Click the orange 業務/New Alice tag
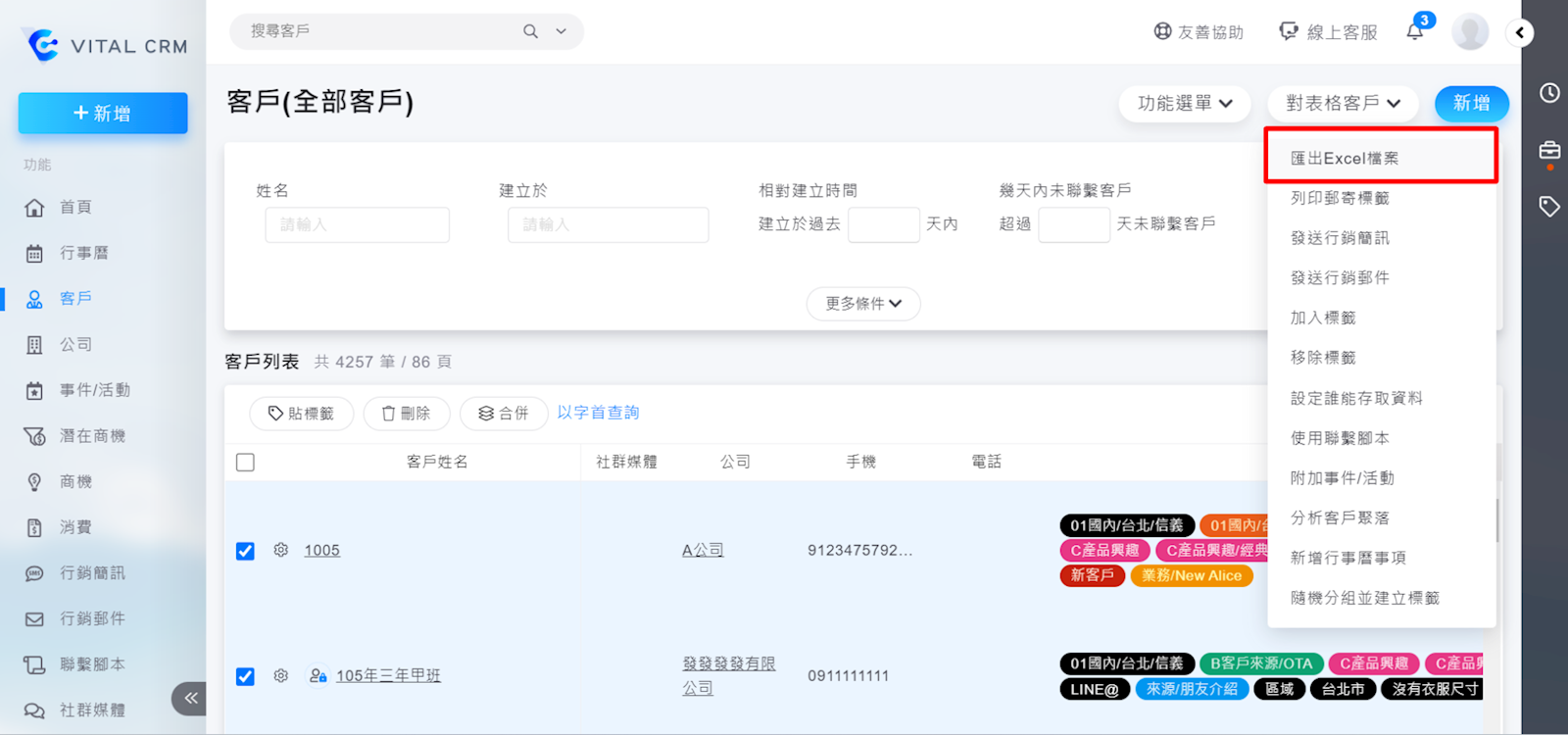1568x735 pixels. [1191, 575]
